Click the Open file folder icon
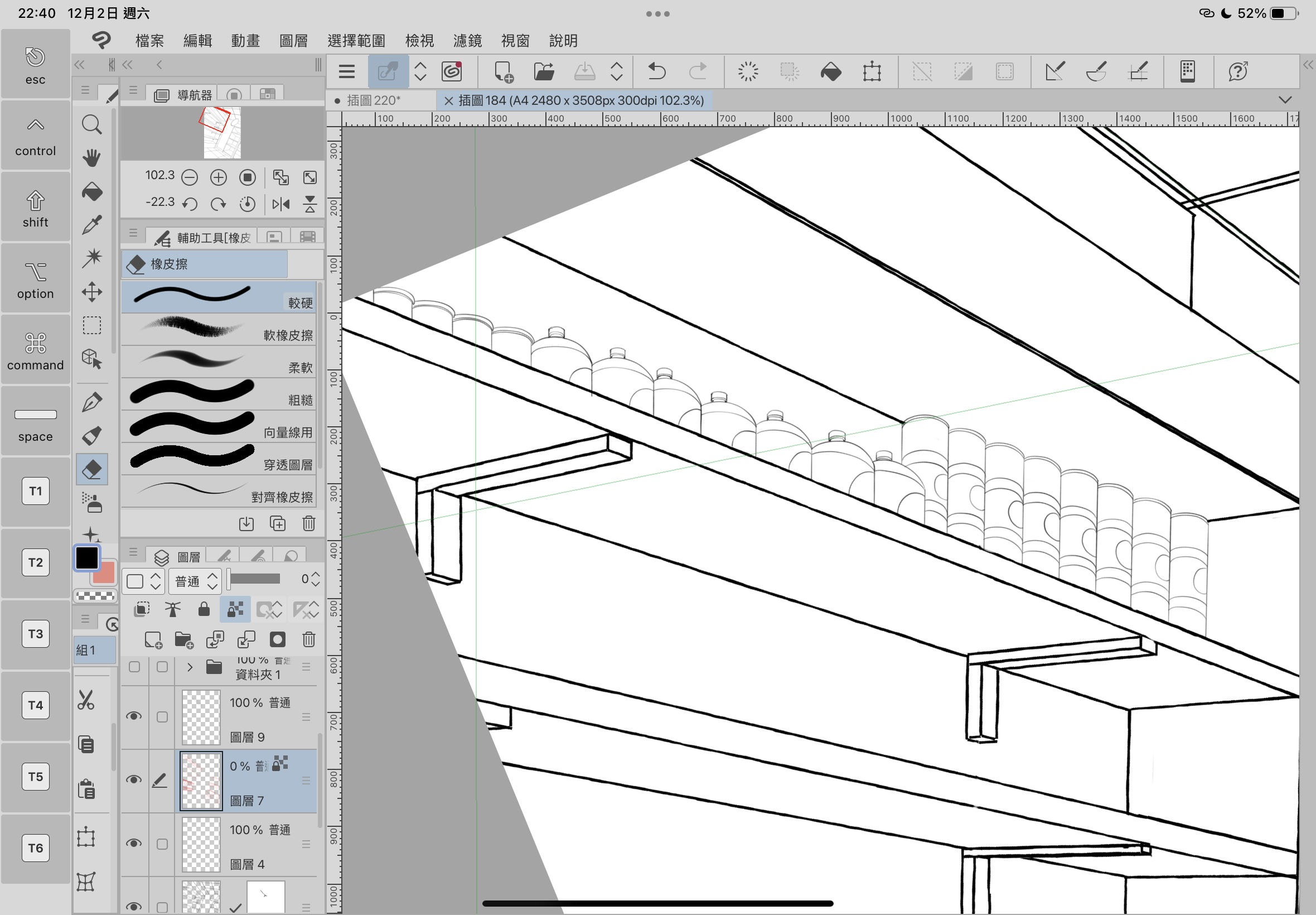Screen dimensions: 1316x915 (x=544, y=71)
